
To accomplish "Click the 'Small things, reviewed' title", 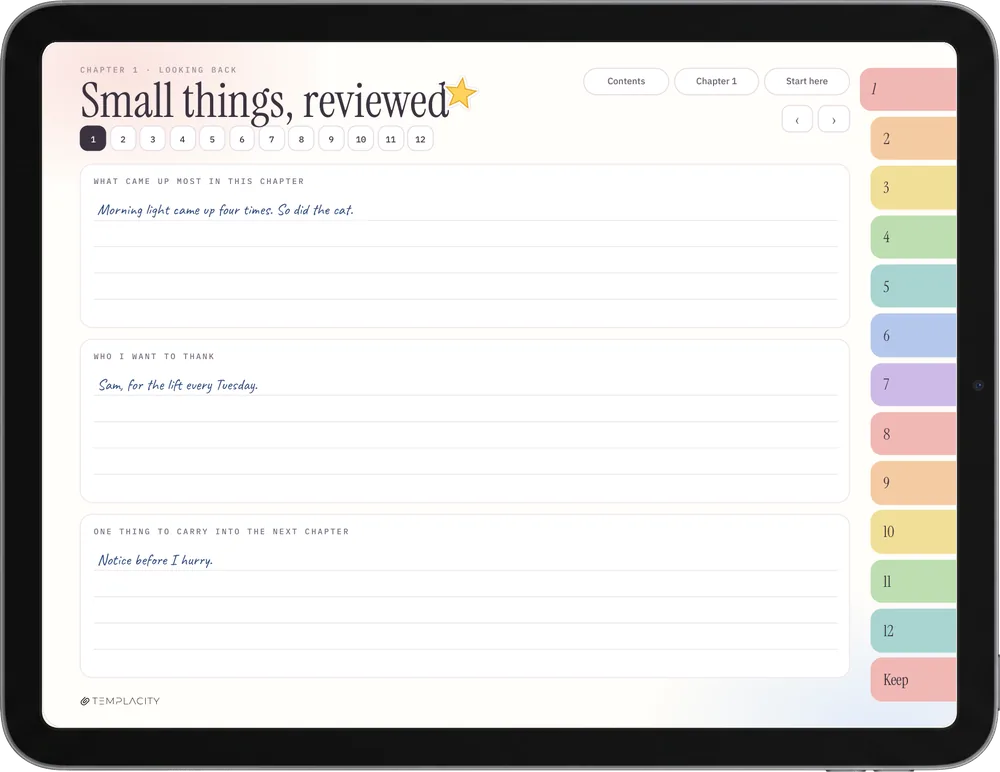I will [265, 101].
